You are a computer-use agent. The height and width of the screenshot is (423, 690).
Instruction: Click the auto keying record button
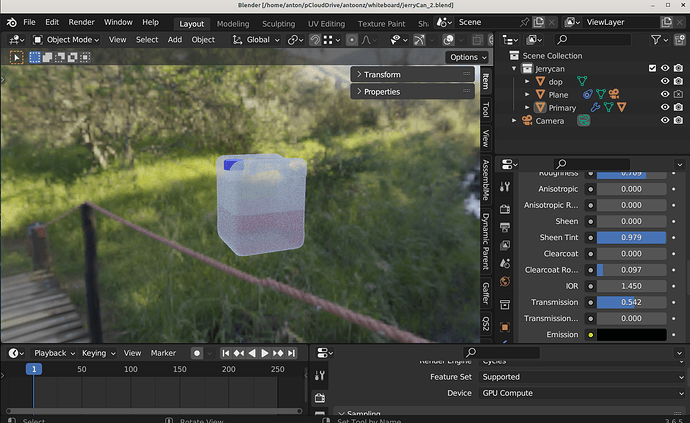click(x=197, y=353)
